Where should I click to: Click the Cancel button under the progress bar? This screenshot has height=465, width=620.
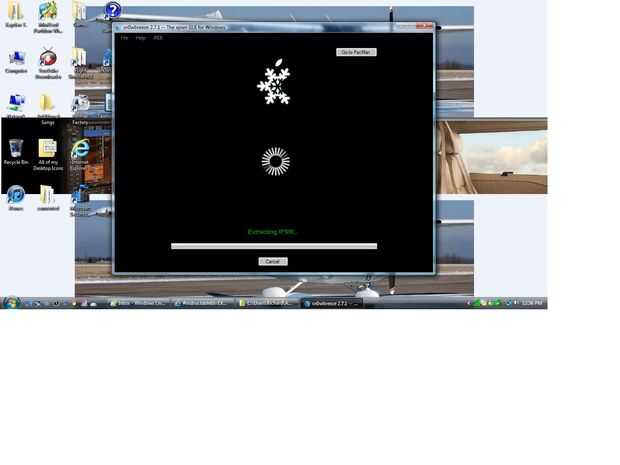[x=273, y=261]
